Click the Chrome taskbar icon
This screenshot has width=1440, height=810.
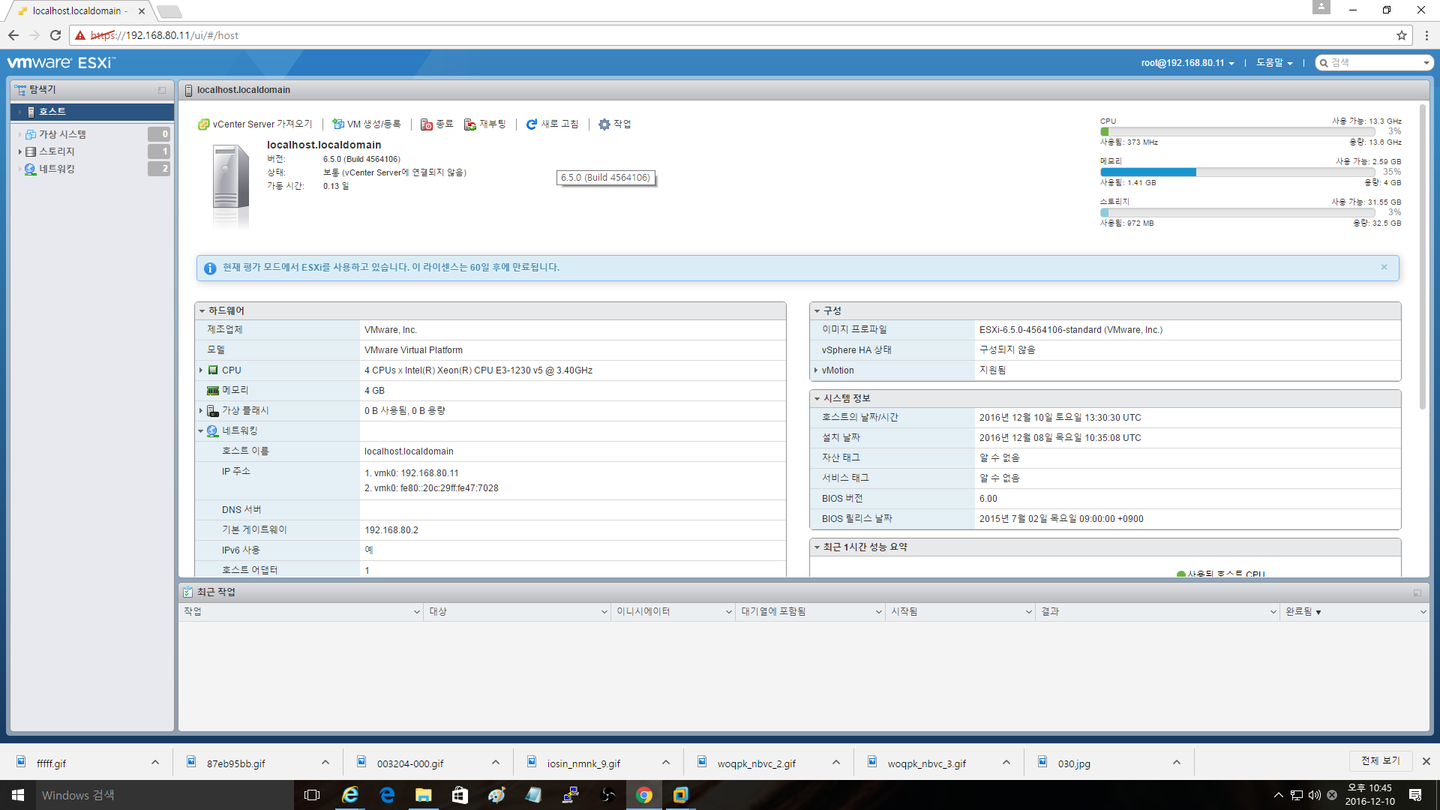click(644, 795)
